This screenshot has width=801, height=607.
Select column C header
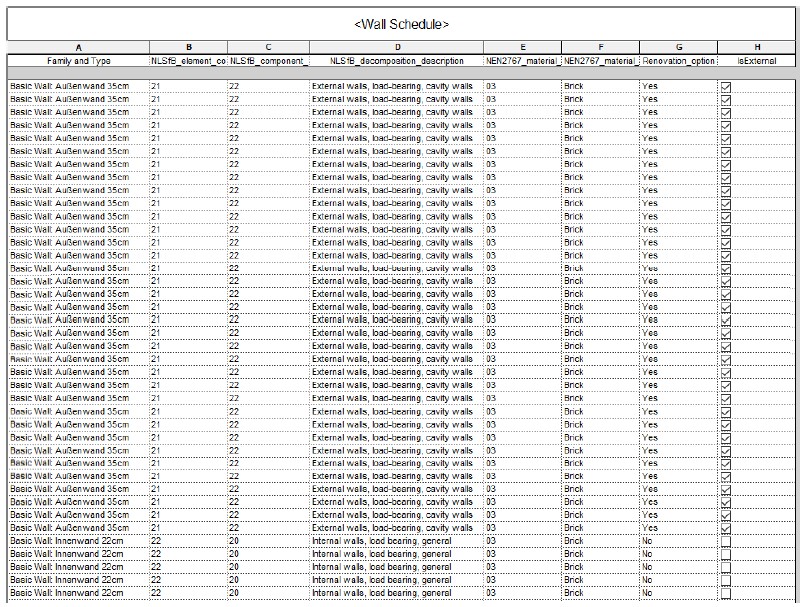click(268, 48)
